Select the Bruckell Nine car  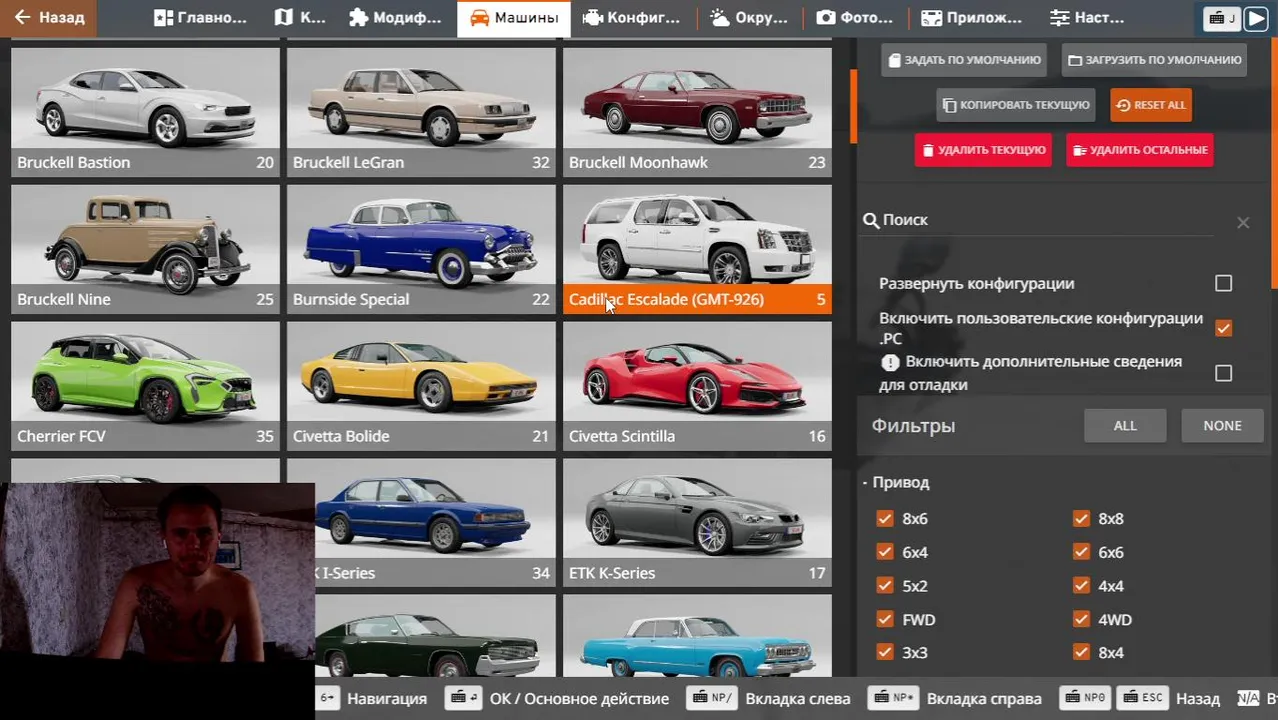click(x=145, y=249)
